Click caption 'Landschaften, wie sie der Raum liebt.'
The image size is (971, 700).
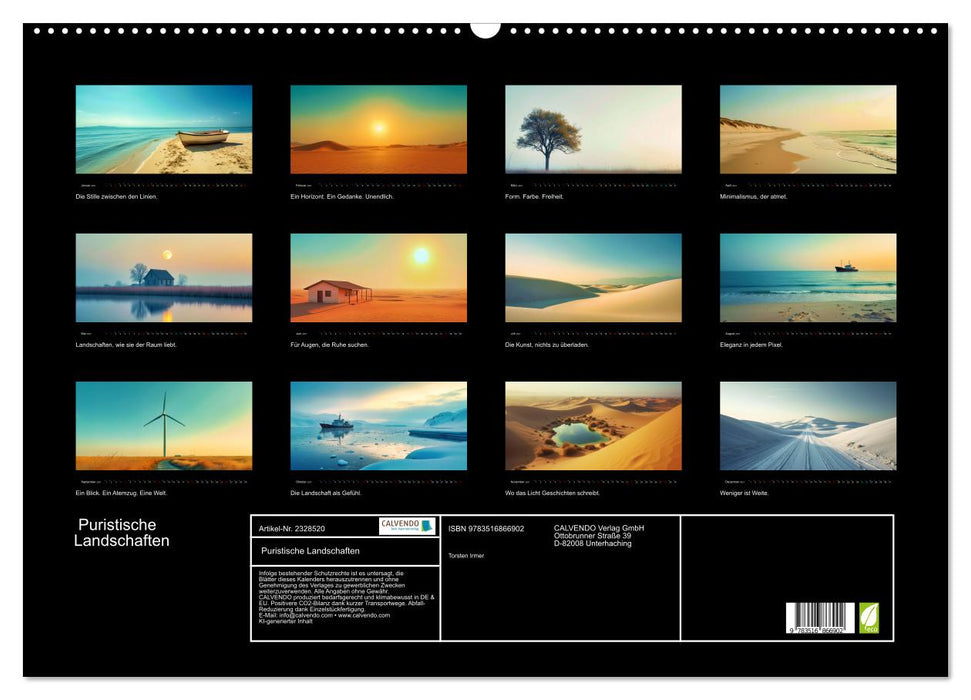(126, 345)
